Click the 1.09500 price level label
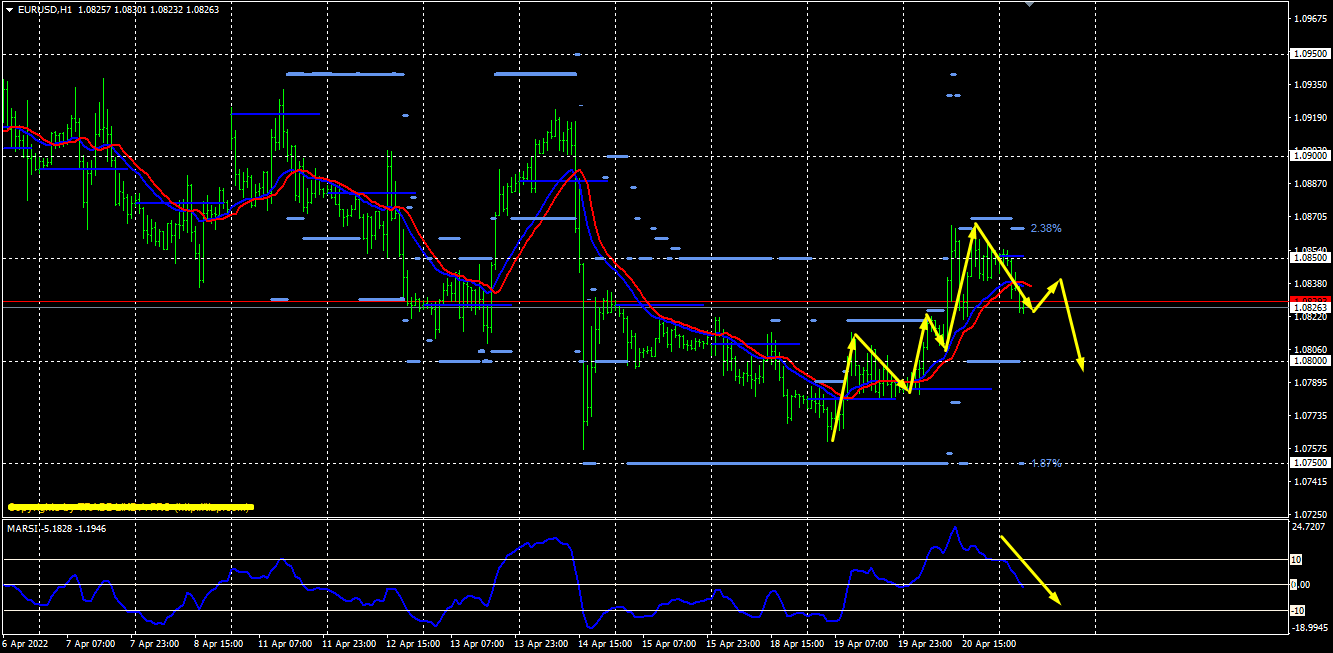Screen dimensions: 1333x653 tap(1311, 54)
